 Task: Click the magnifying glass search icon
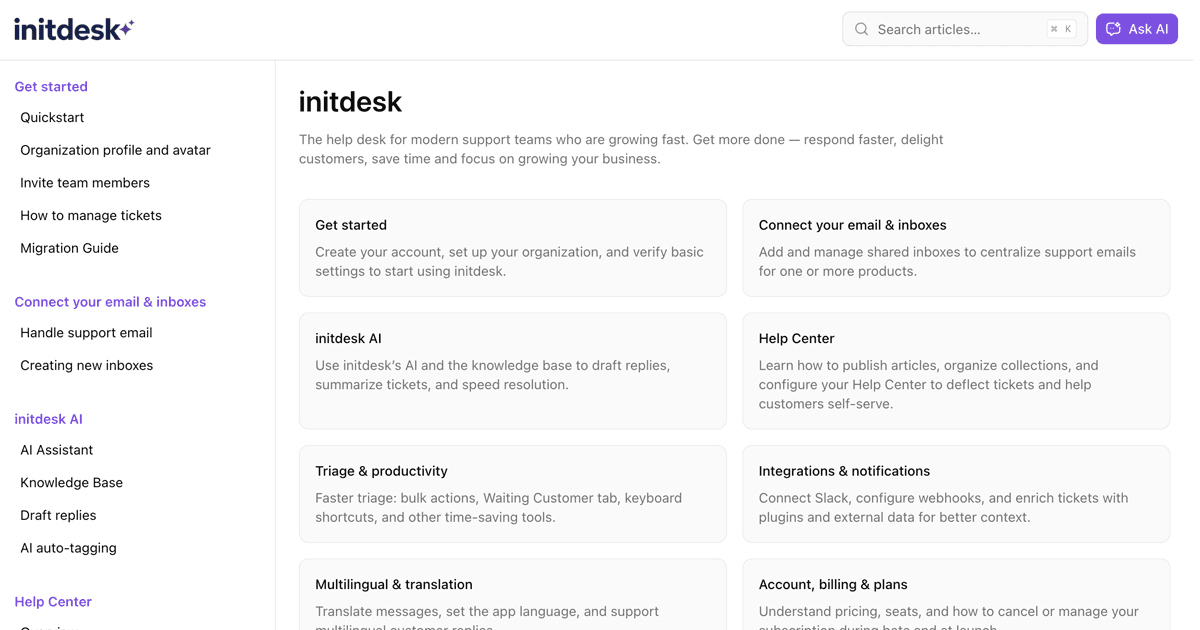point(861,29)
